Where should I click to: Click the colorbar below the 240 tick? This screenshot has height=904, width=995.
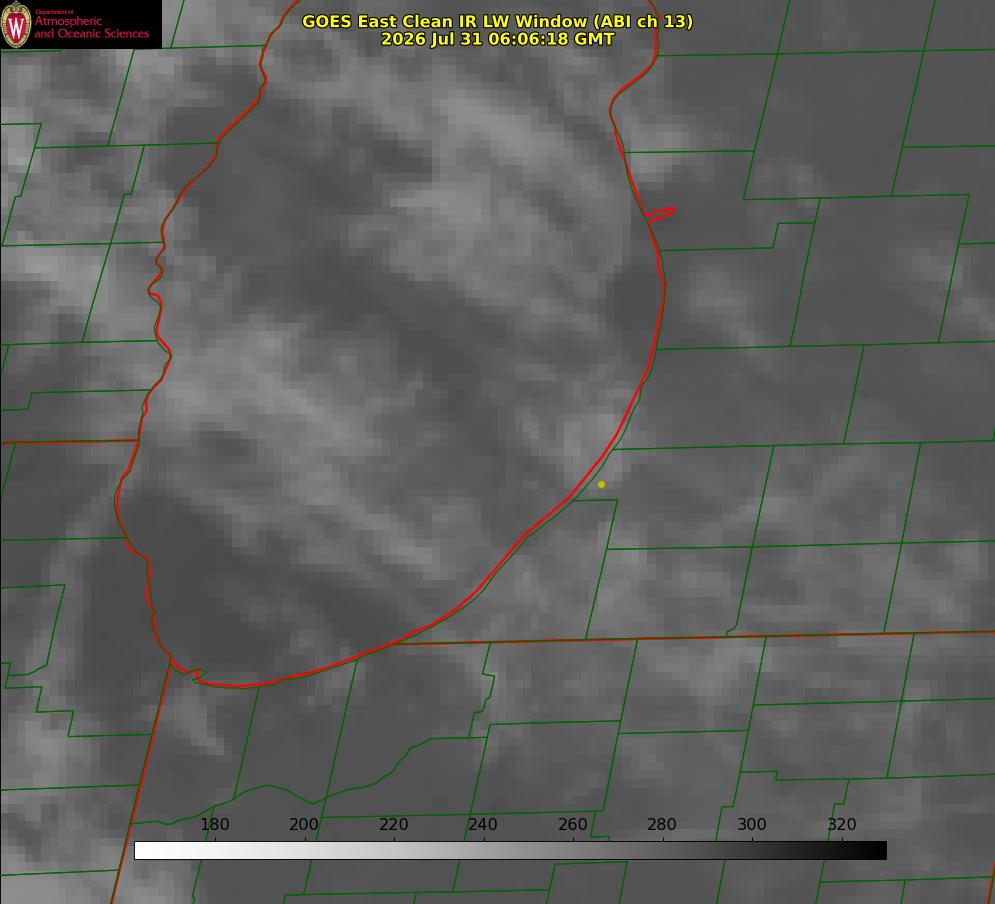[x=484, y=851]
